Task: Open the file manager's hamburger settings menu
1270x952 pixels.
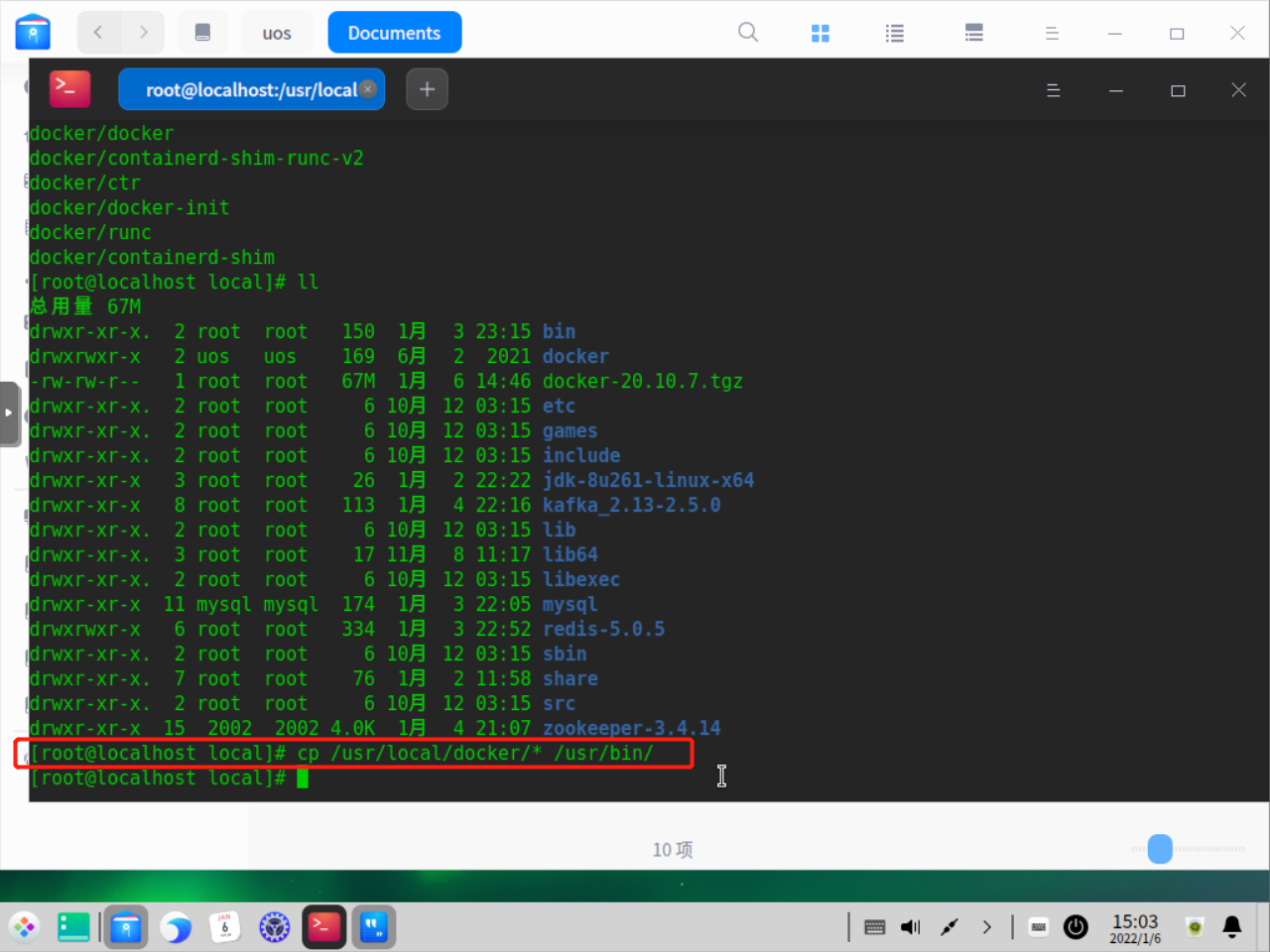Action: click(1052, 32)
